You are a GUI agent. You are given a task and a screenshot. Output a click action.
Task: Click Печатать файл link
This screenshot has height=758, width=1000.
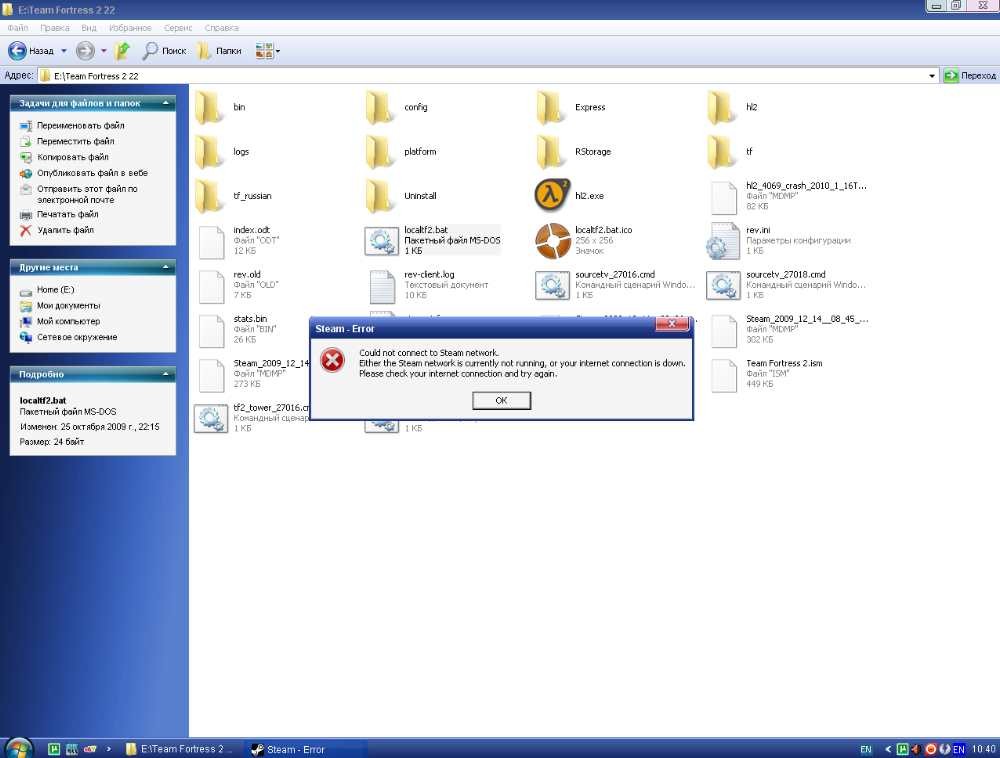(x=68, y=214)
